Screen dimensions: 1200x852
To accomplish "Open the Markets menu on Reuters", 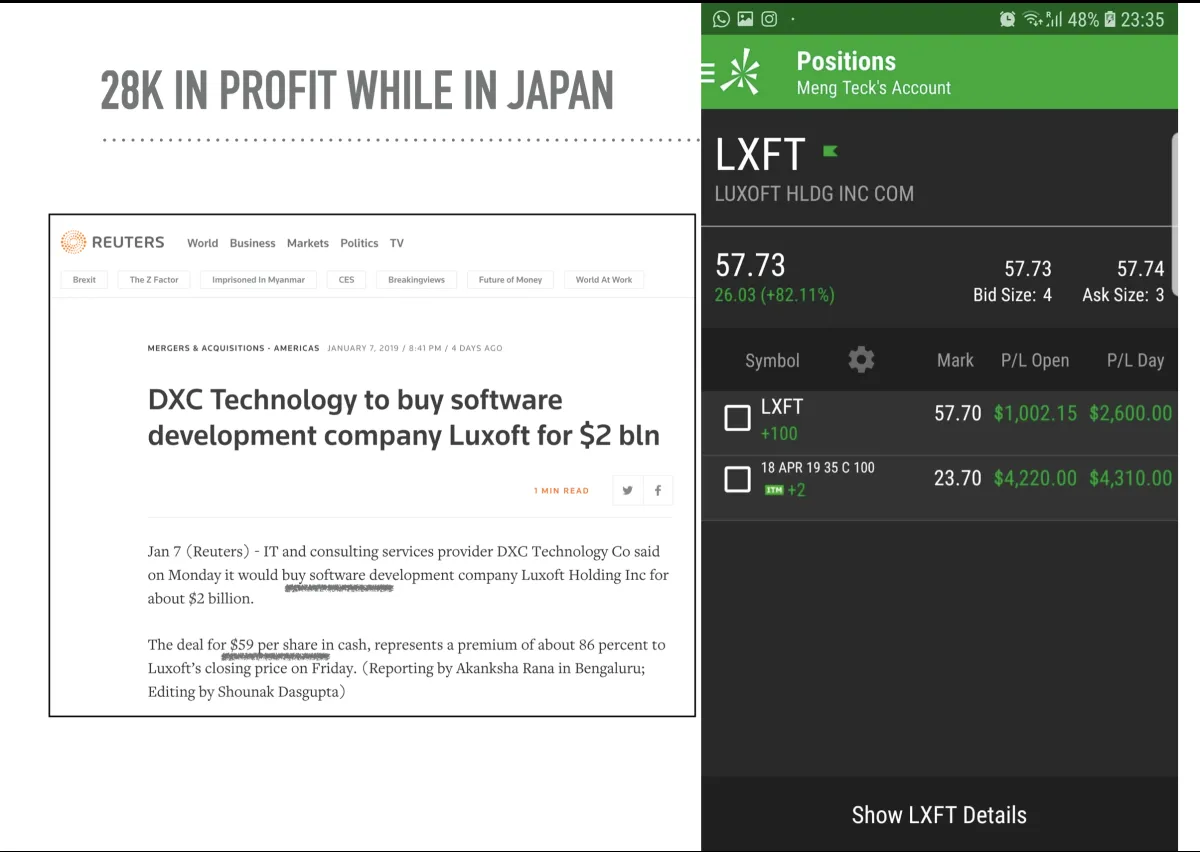I will (308, 243).
